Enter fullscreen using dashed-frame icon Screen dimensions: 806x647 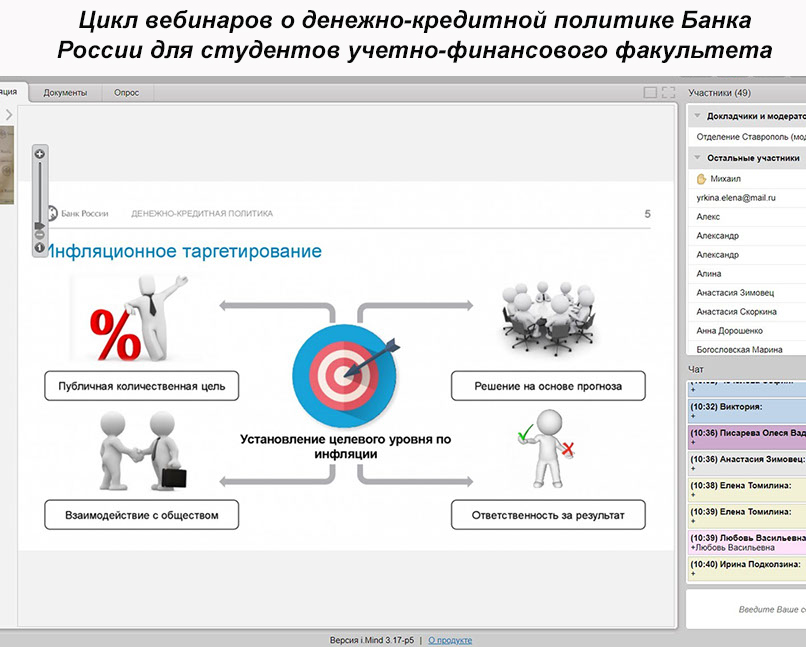669,93
